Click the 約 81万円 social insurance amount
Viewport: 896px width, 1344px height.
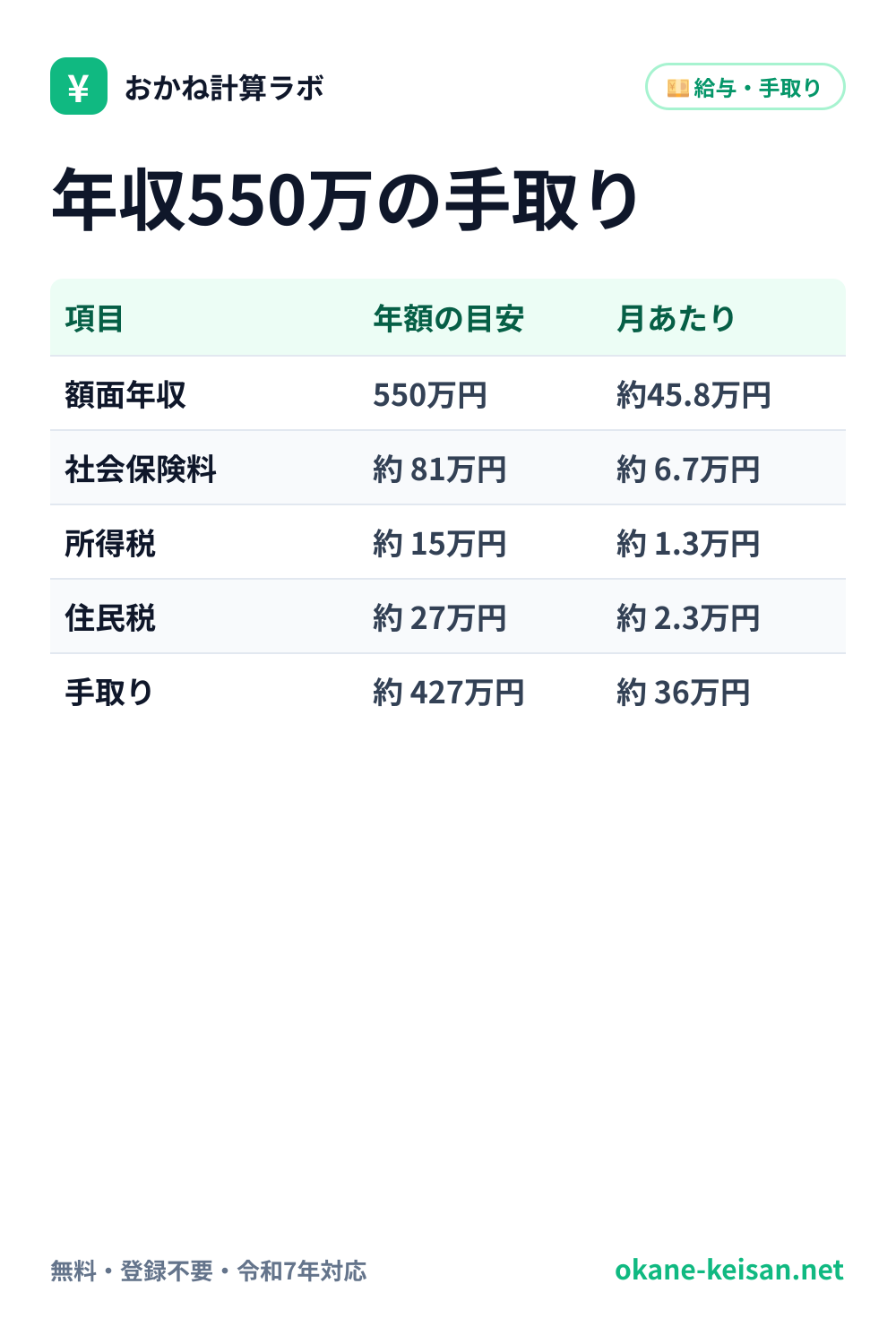(440, 469)
